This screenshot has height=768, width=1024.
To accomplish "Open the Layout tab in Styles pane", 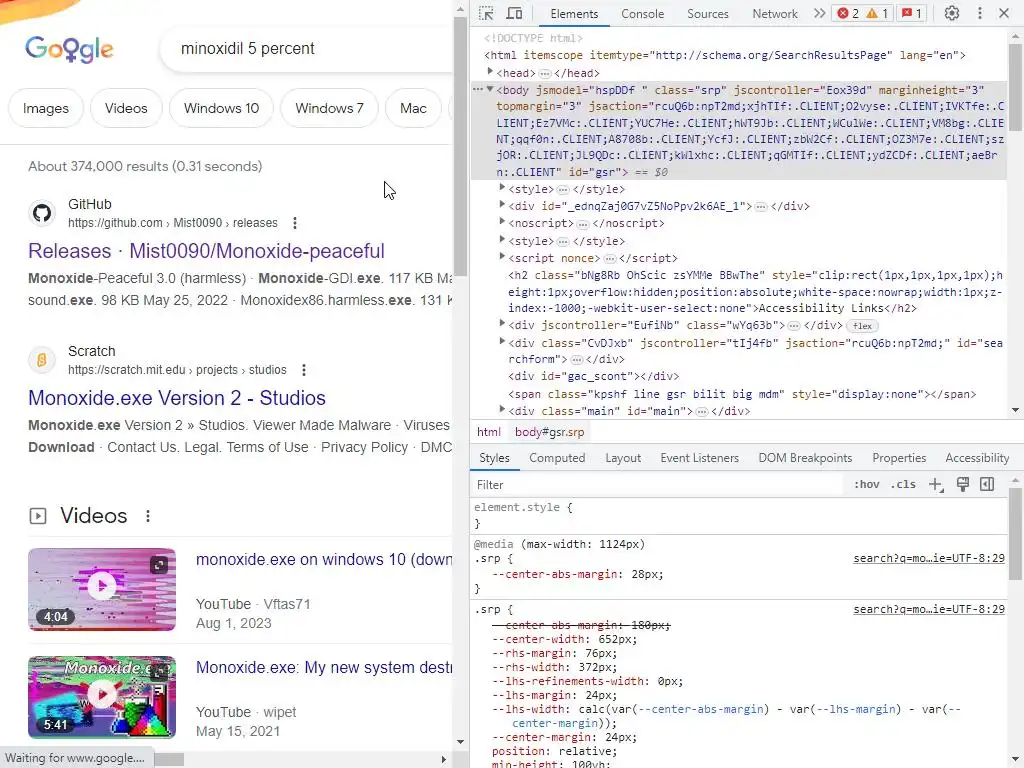I will click(622, 458).
